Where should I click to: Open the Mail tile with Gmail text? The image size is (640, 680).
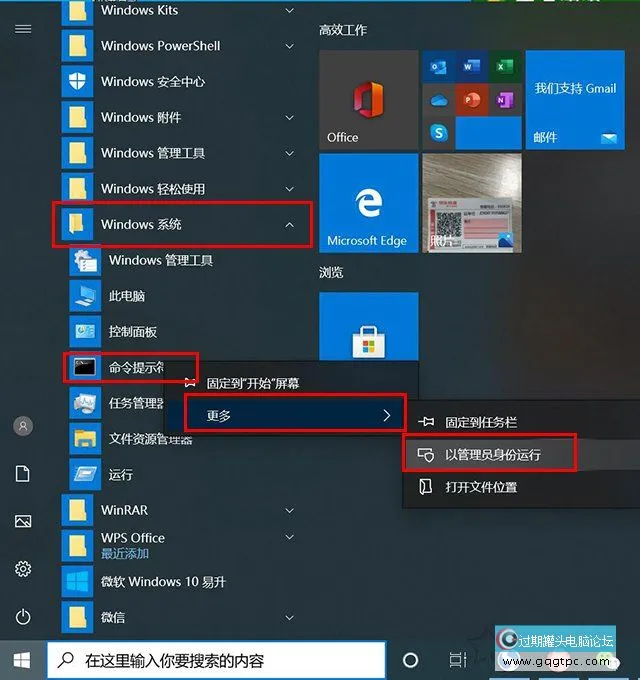[x=575, y=100]
